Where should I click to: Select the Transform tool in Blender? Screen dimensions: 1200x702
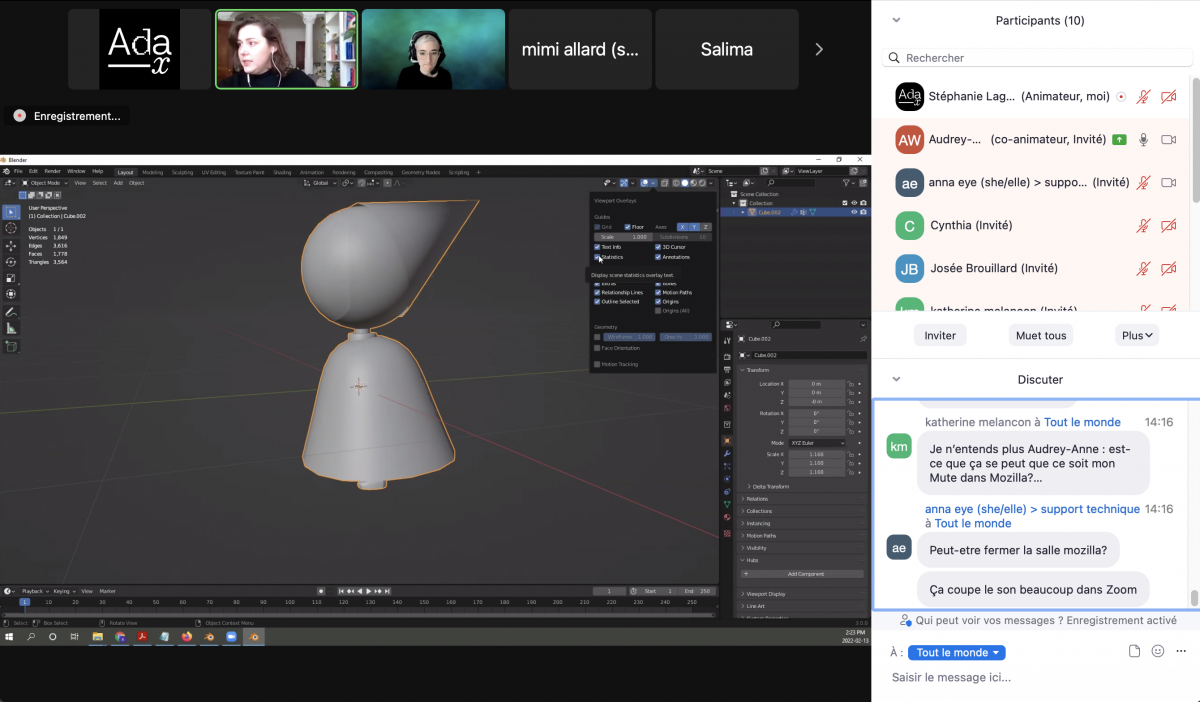pyautogui.click(x=11, y=293)
